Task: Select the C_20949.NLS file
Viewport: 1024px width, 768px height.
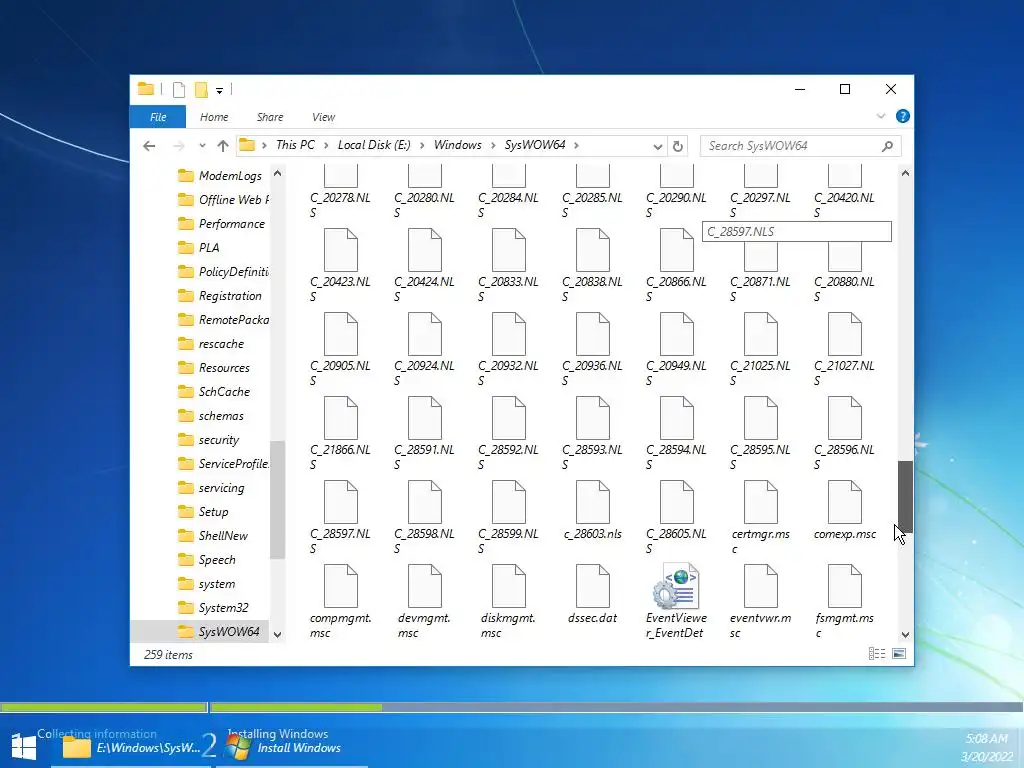Action: tap(677, 349)
